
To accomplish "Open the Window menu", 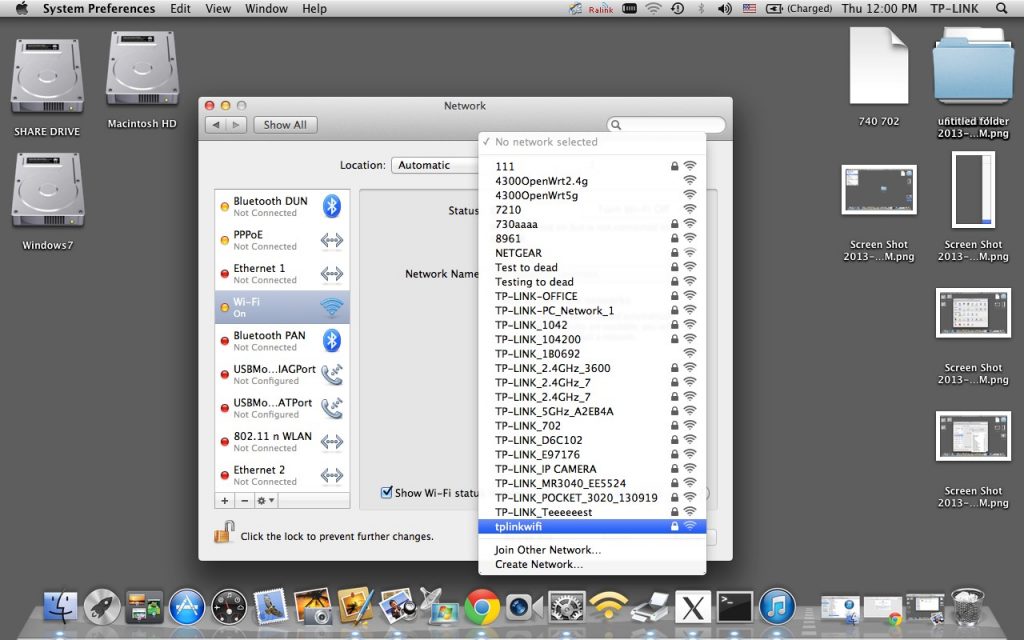I will [266, 8].
